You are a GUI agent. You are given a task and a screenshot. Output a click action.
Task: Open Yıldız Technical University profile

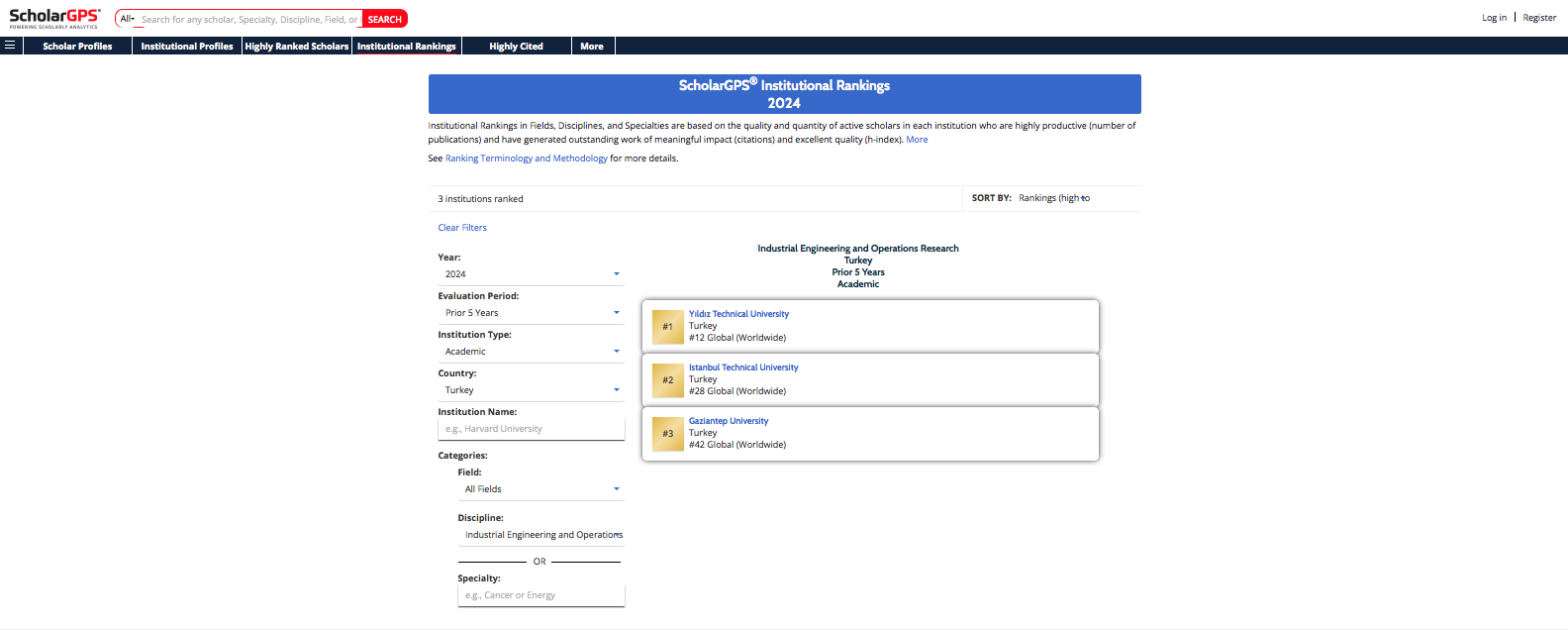[x=738, y=314]
